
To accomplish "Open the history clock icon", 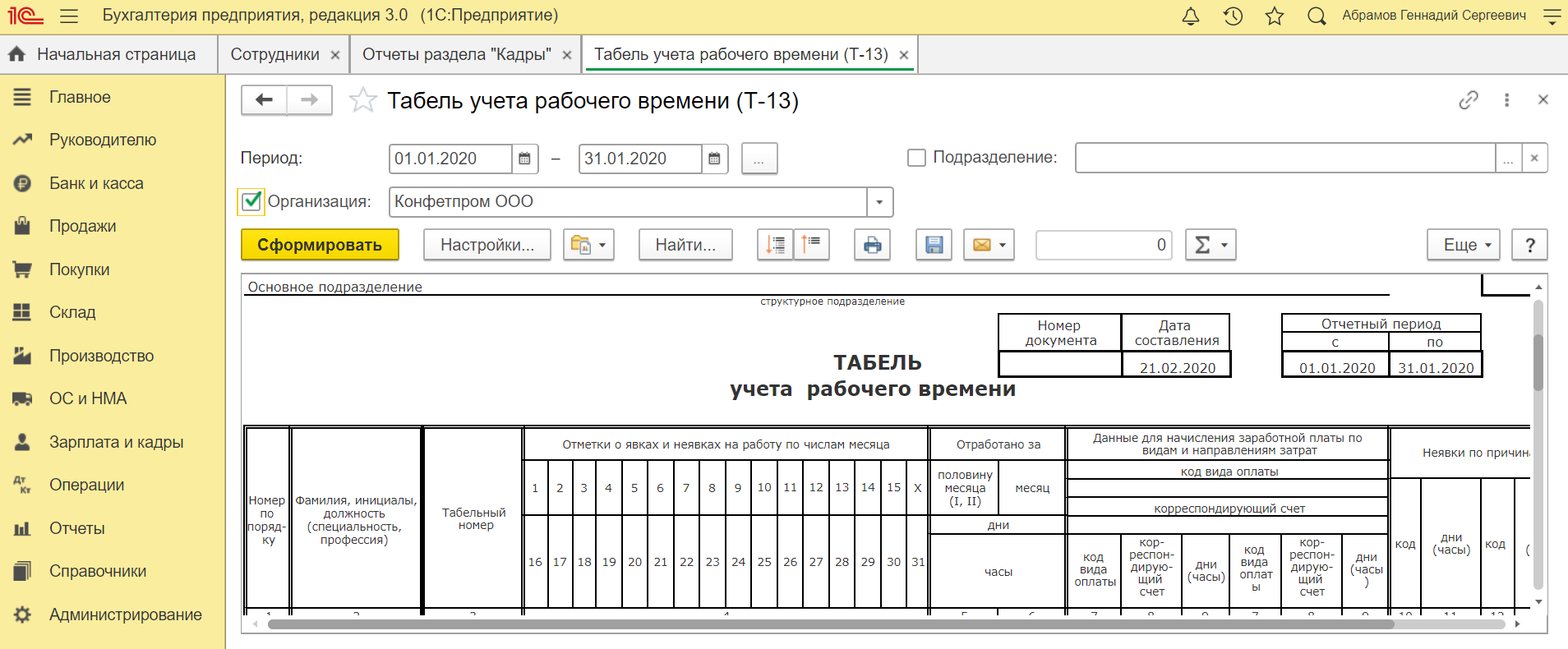I will point(1233,16).
